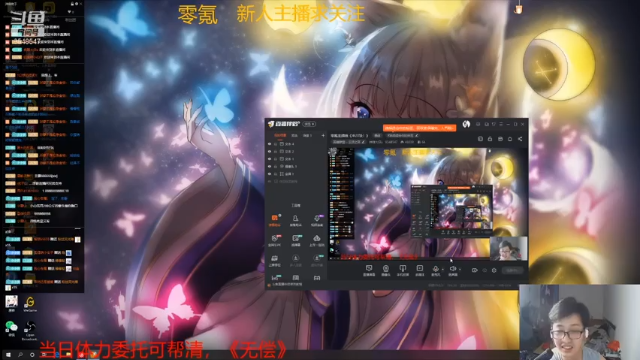
Task: Toggle visibility eye for the 文本 1 source
Action: pyautogui.click(x=269, y=159)
